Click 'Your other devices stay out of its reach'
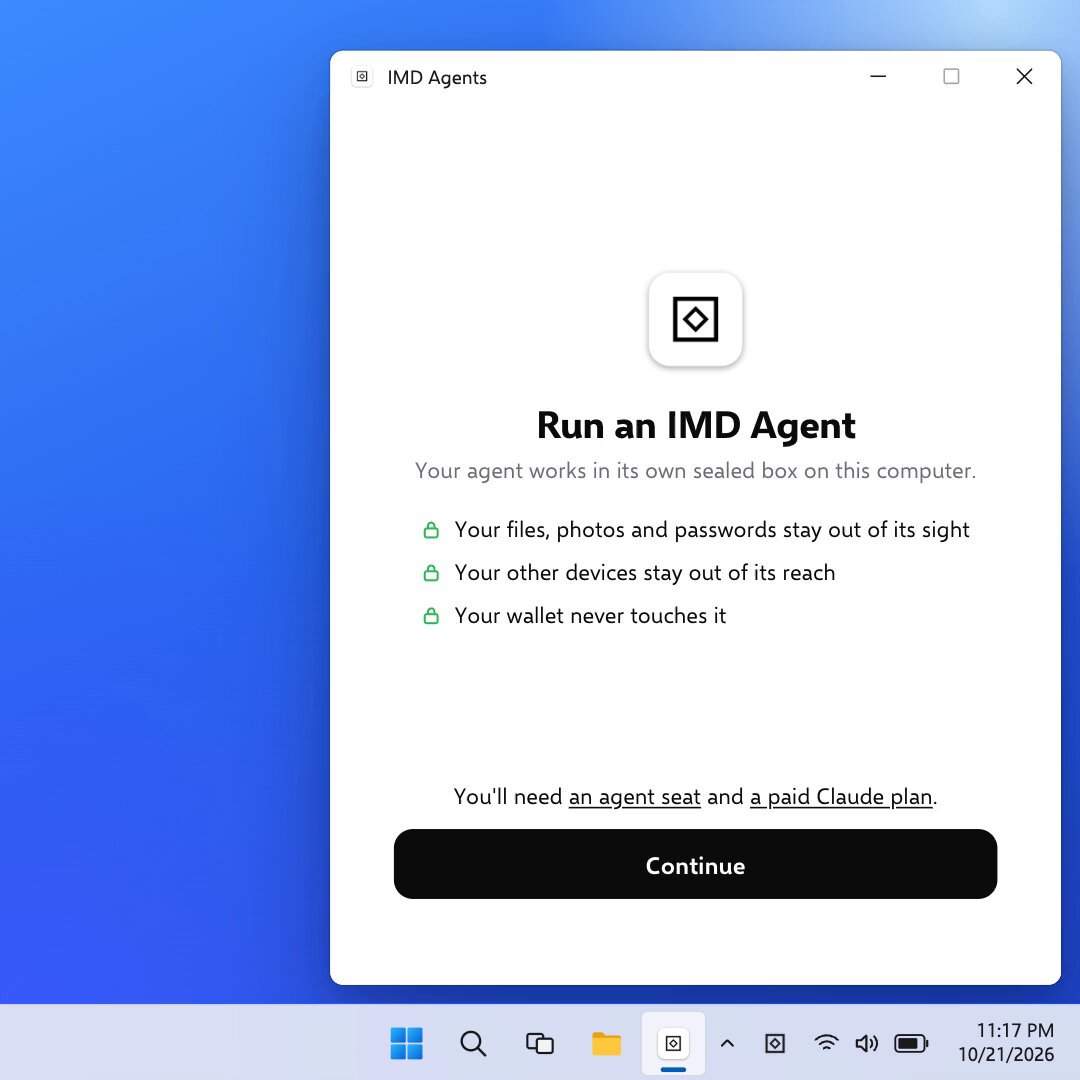This screenshot has width=1080, height=1080. pyautogui.click(x=645, y=573)
